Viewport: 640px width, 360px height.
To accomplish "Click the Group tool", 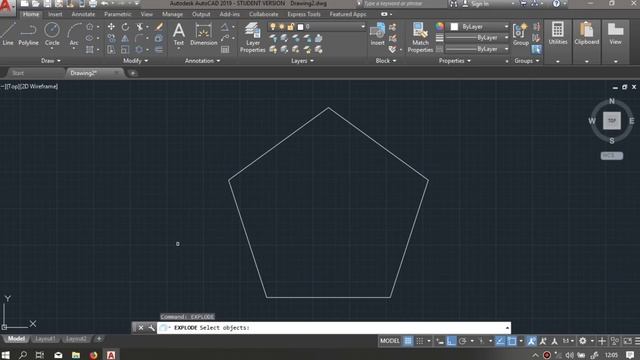I will [520, 34].
